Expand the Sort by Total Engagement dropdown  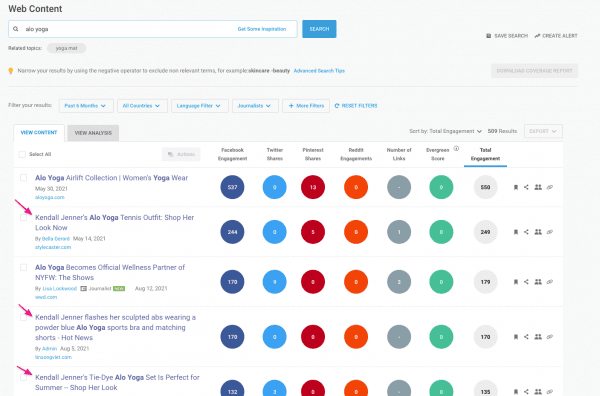pos(445,131)
